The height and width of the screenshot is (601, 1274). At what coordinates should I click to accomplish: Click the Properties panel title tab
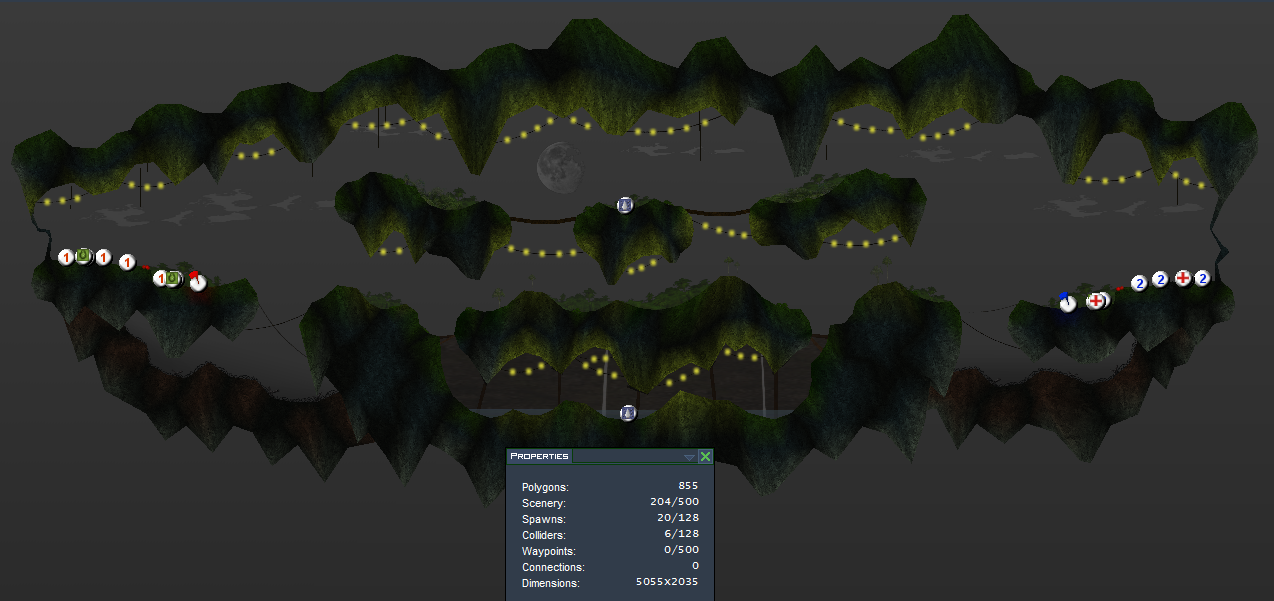539,456
